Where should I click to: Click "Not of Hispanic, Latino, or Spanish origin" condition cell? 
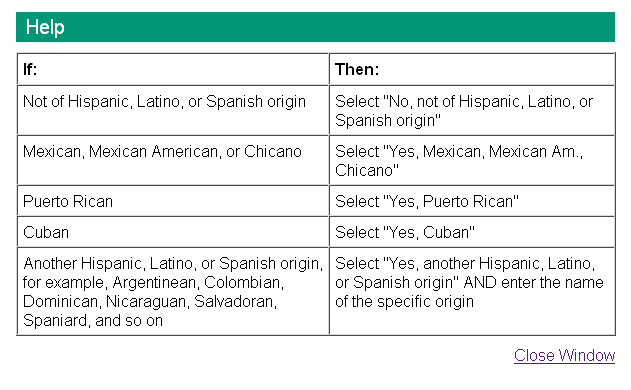[173, 110]
